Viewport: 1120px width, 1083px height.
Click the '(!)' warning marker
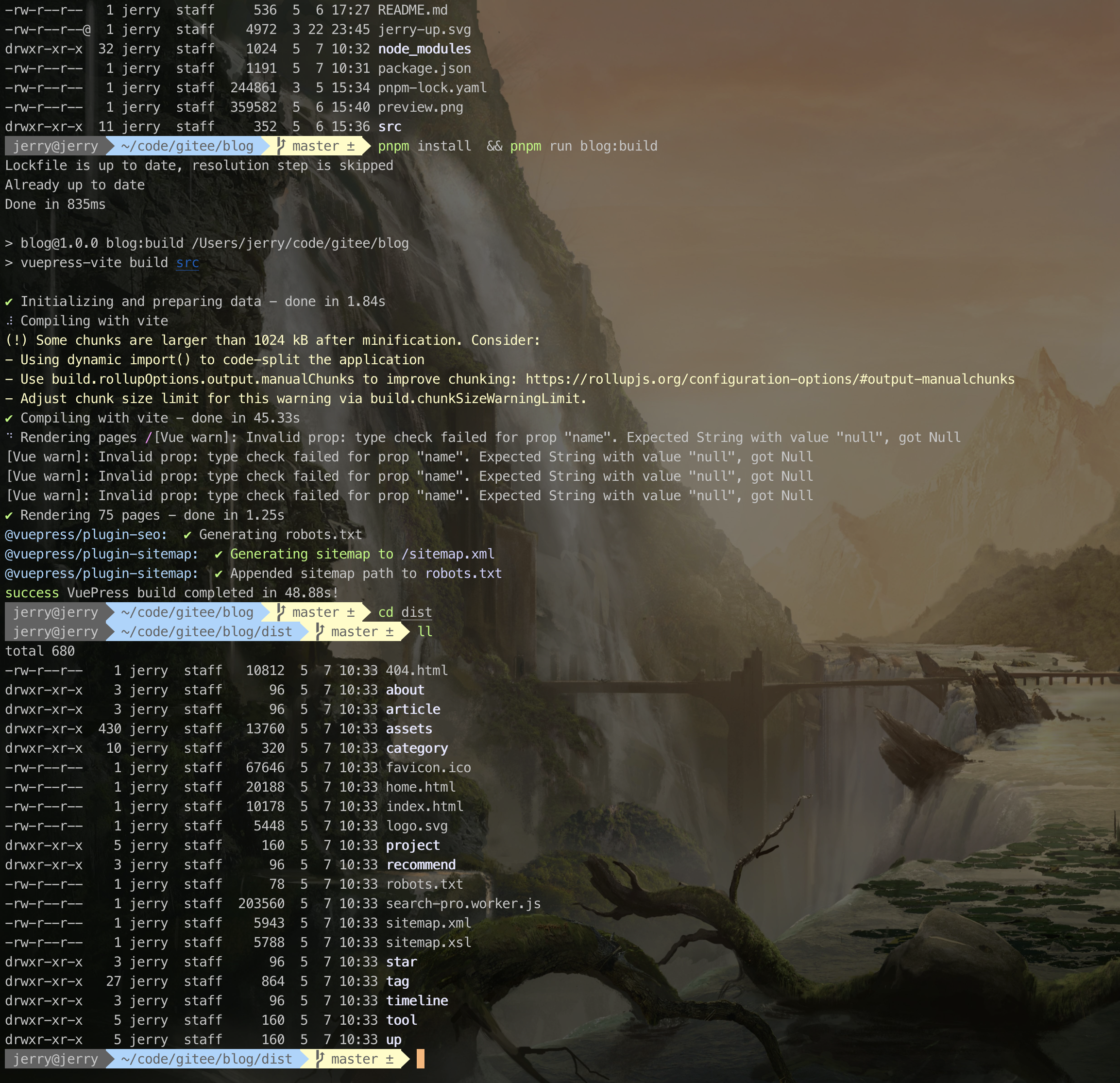pyautogui.click(x=17, y=340)
